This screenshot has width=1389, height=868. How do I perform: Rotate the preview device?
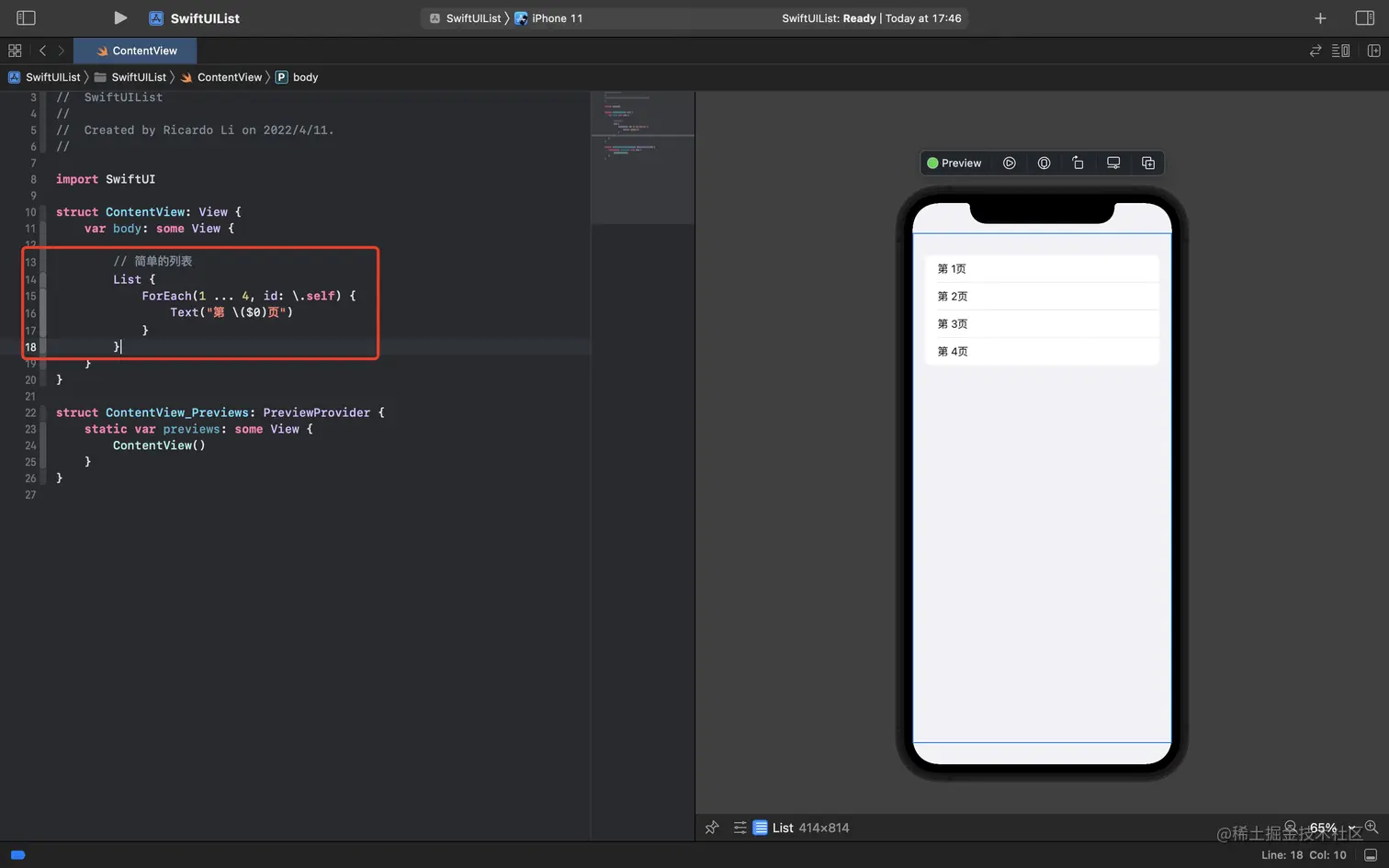1078,163
